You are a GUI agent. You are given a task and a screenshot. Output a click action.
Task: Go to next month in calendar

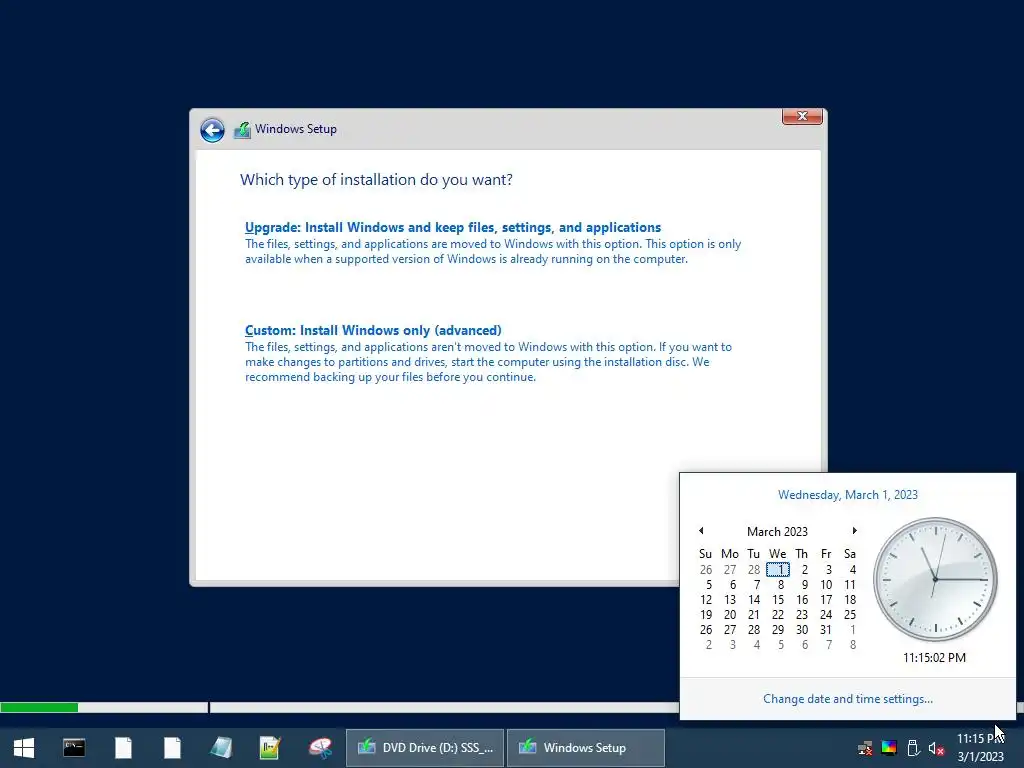pos(854,531)
